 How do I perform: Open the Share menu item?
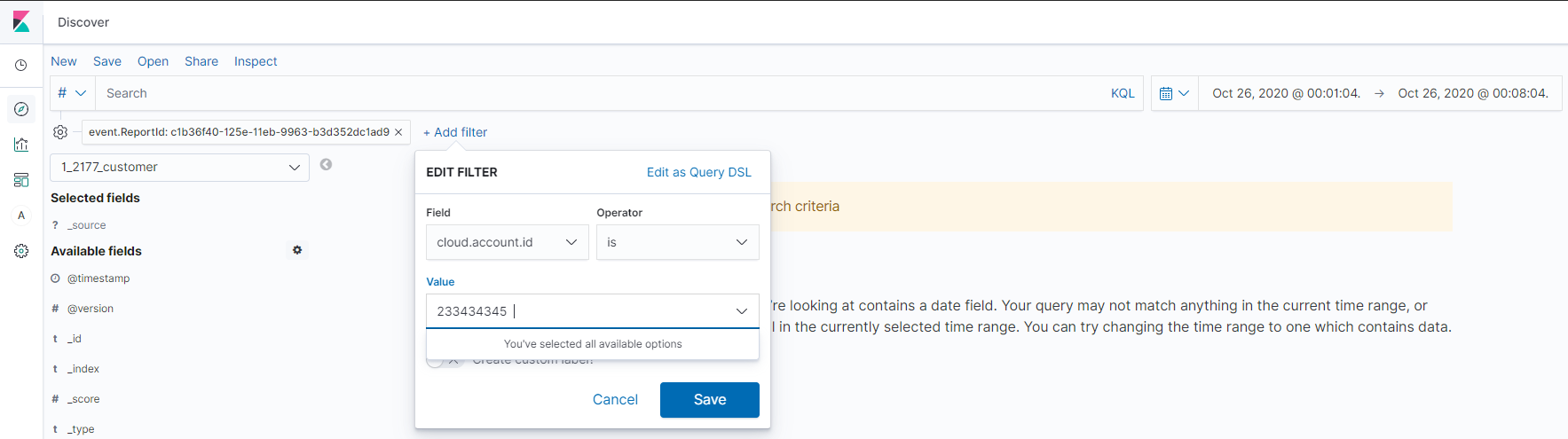(x=201, y=61)
